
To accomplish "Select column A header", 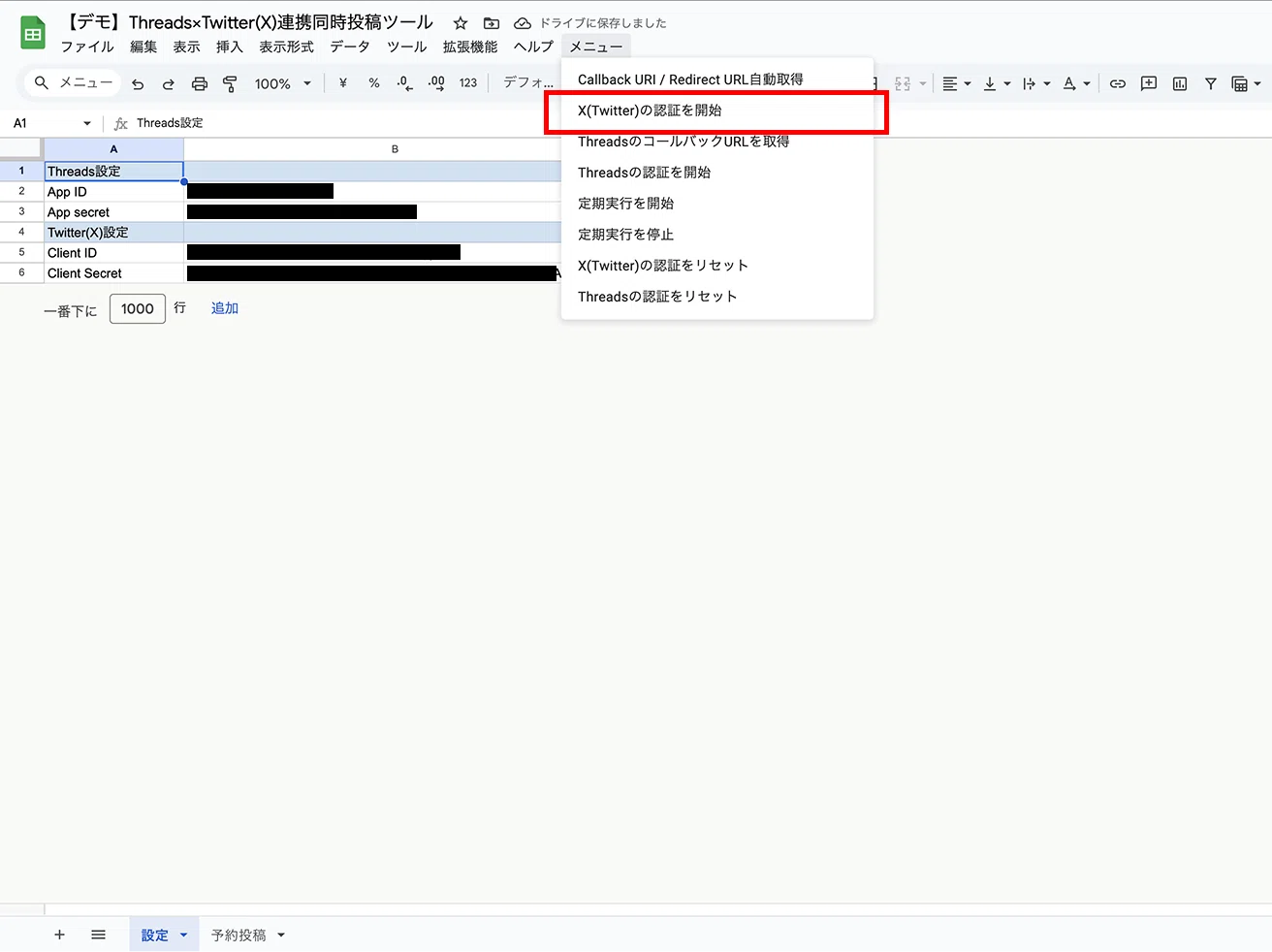I will [113, 149].
